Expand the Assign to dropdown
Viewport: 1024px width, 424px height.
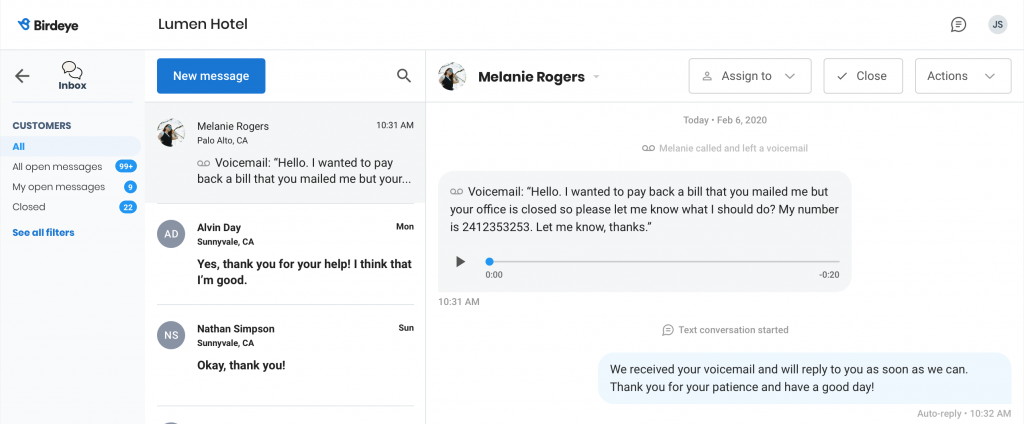[x=750, y=76]
